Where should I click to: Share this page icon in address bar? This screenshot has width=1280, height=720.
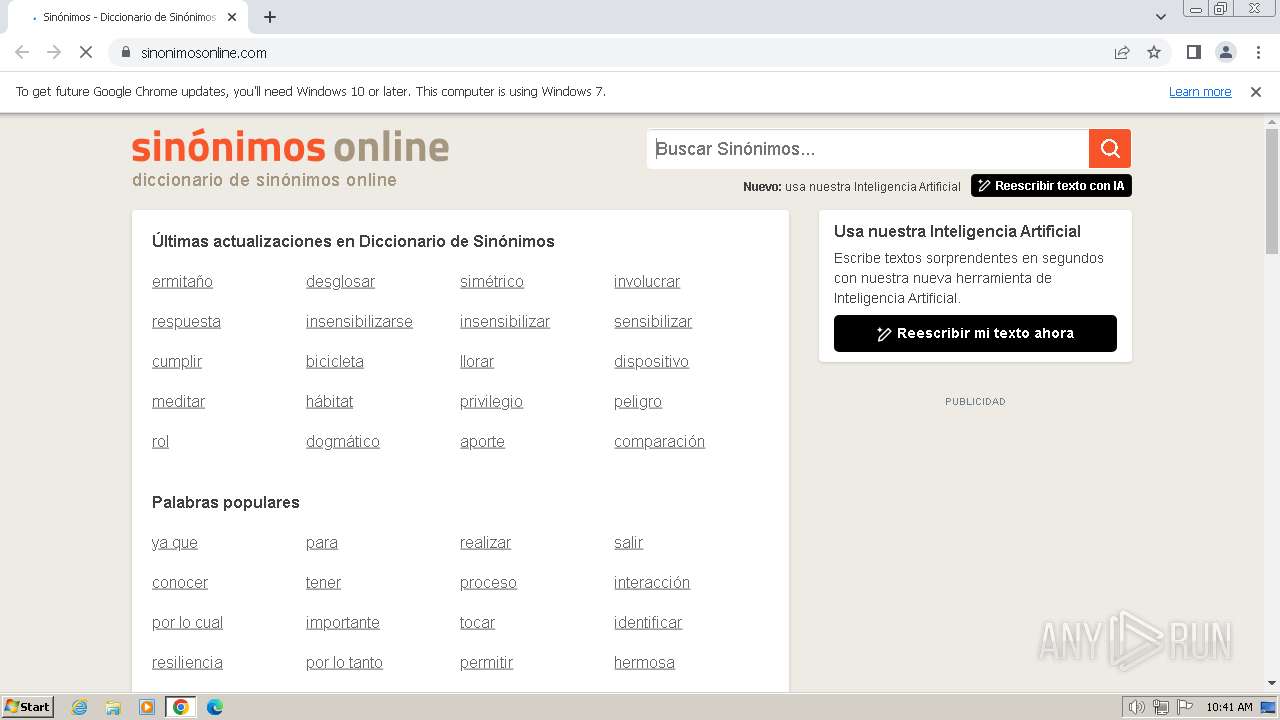pyautogui.click(x=1122, y=52)
